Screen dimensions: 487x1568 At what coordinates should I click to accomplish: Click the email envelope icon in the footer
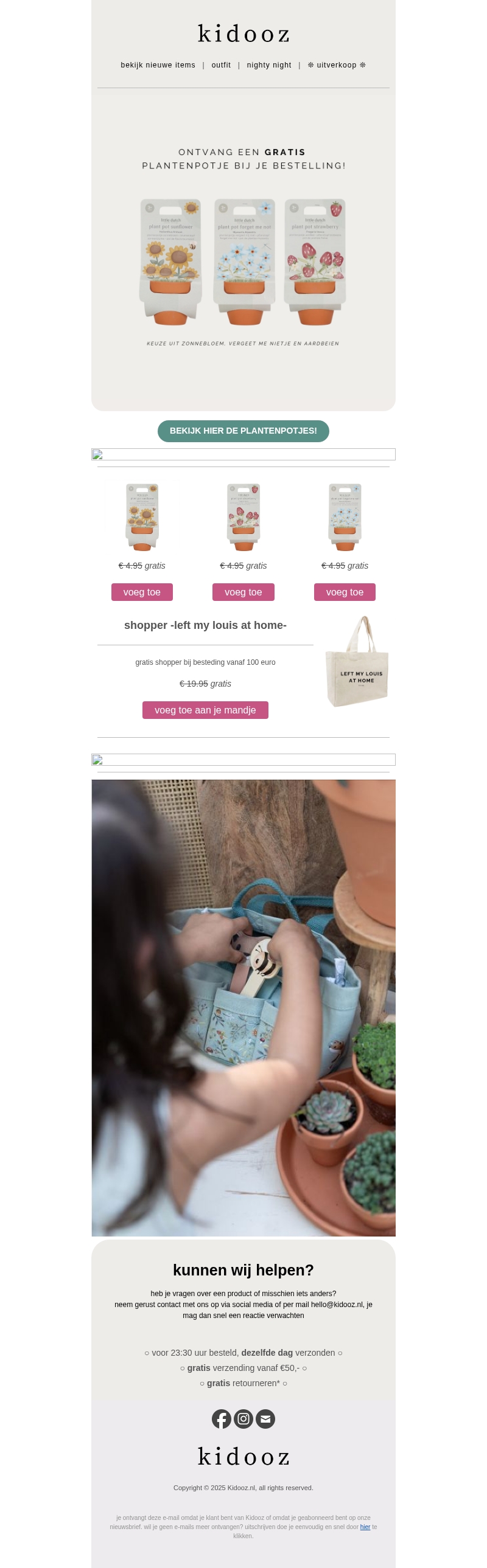pyautogui.click(x=265, y=1419)
